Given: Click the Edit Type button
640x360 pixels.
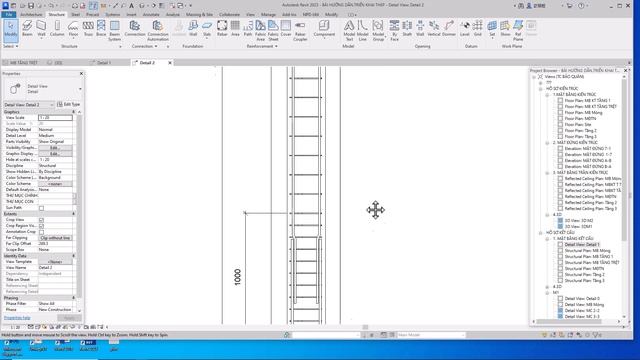Looking at the screenshot, I should [69, 104].
